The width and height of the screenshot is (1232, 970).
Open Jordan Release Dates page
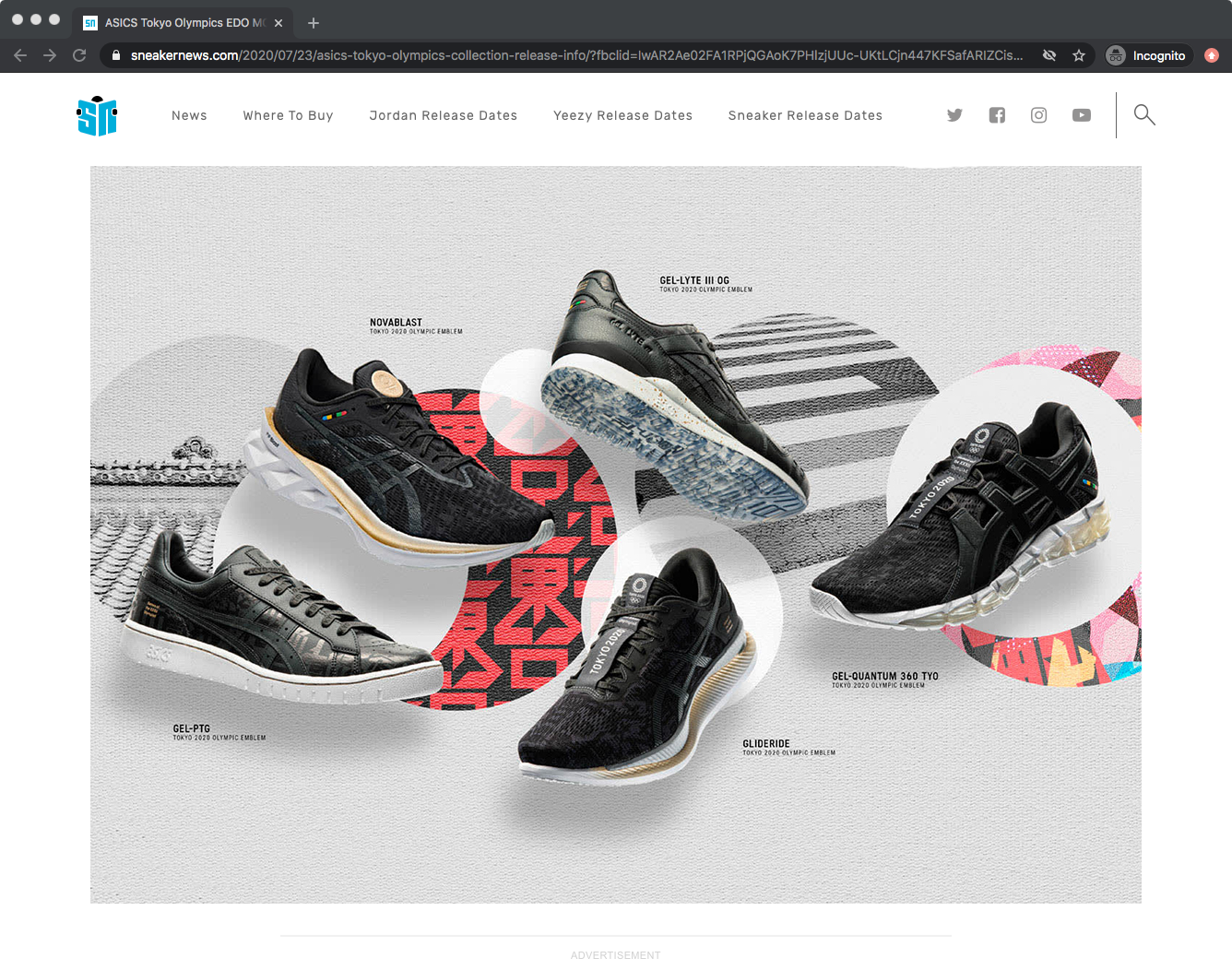tap(444, 115)
